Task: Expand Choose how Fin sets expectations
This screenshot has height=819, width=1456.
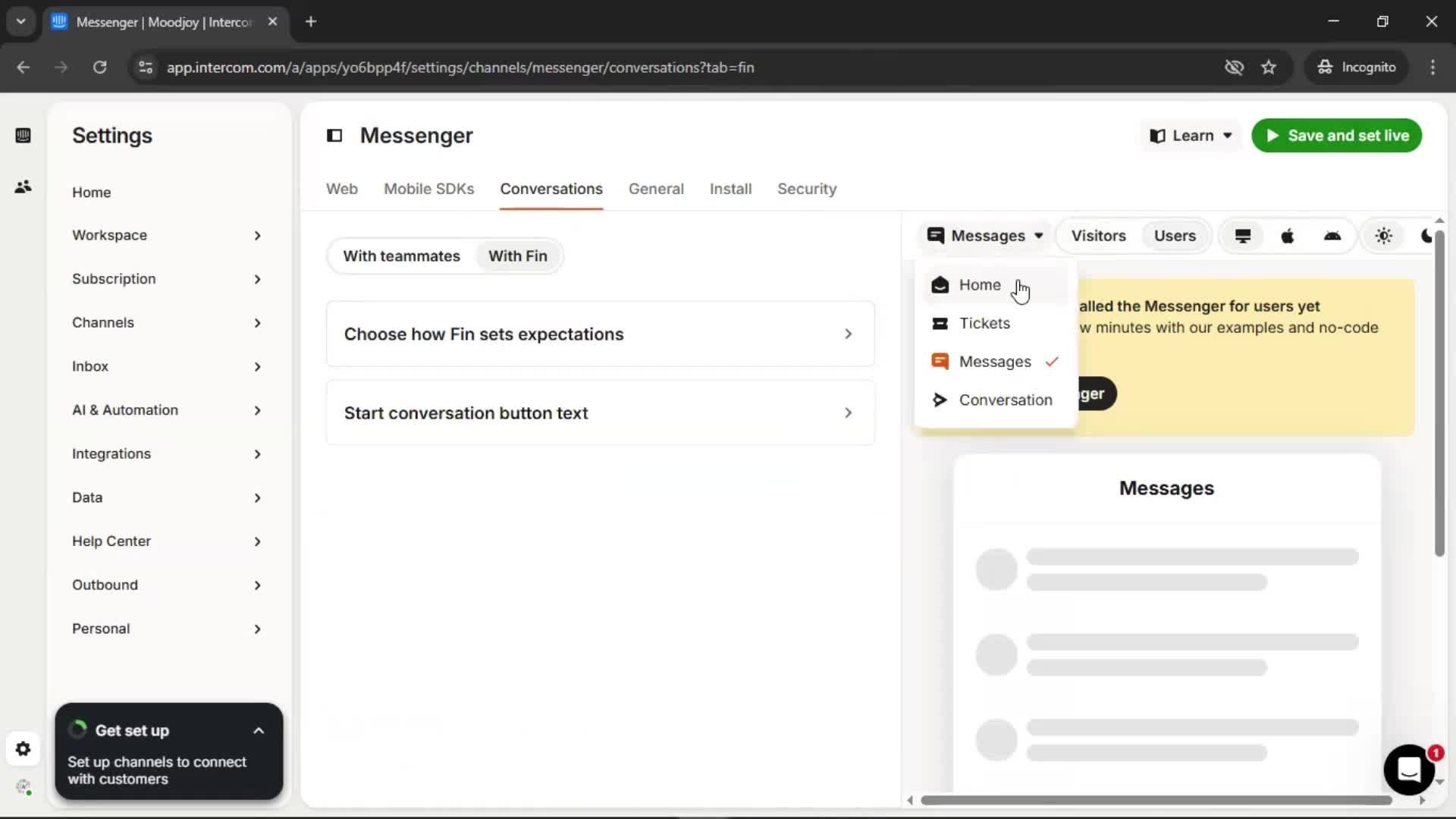Action: 600,334
